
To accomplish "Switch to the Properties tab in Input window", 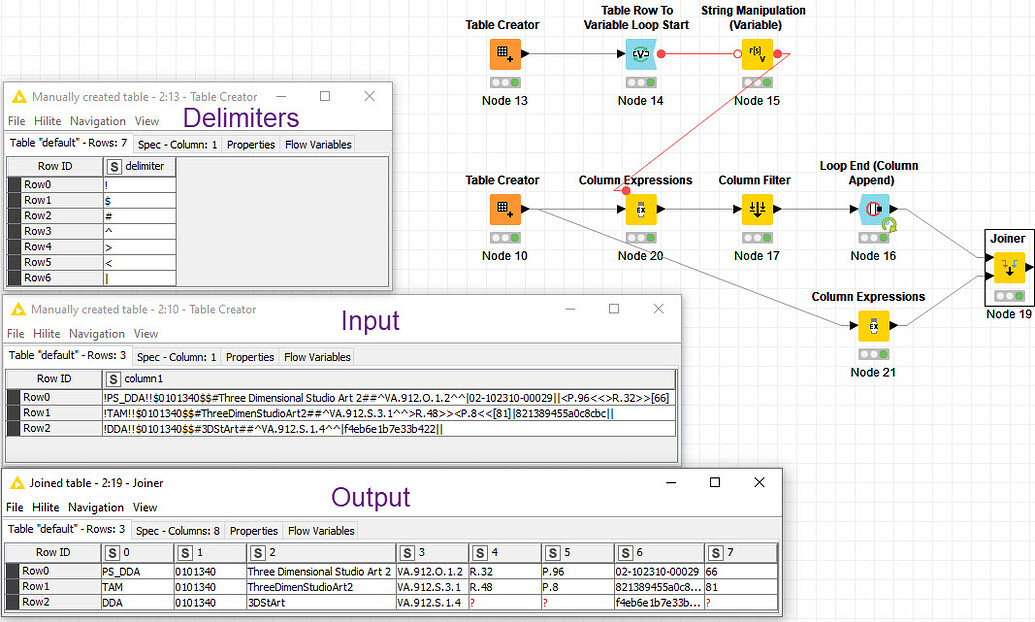I will (249, 356).
